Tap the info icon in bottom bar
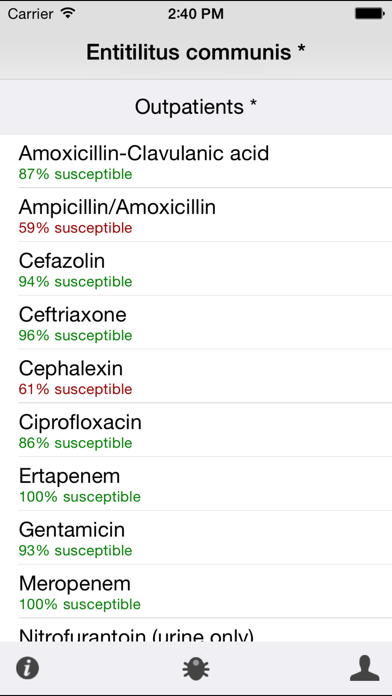Screen dimensions: 392x696 (28, 668)
